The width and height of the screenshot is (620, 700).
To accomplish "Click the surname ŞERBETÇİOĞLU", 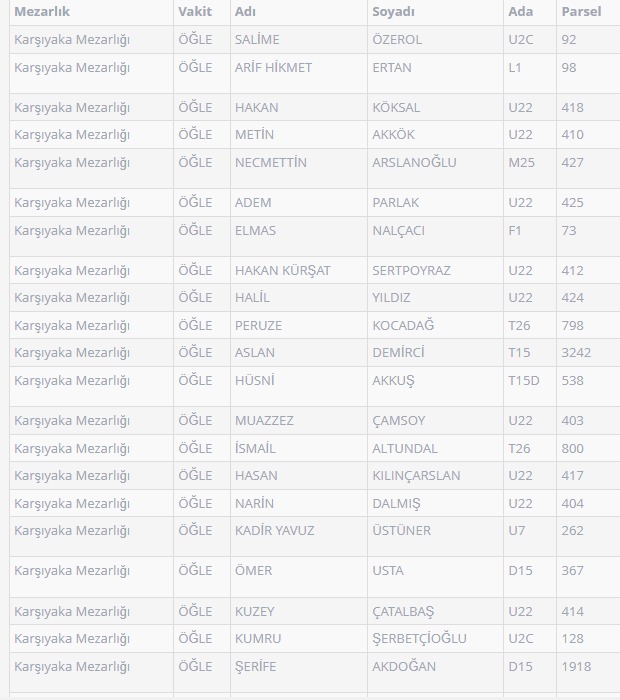I will [x=419, y=639].
